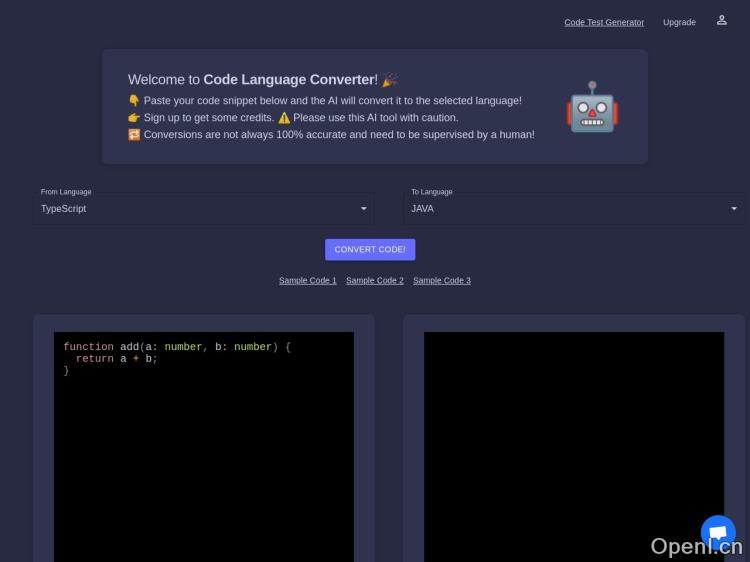This screenshot has width=750, height=562.
Task: Click the return a + b line
Action: pos(117,359)
